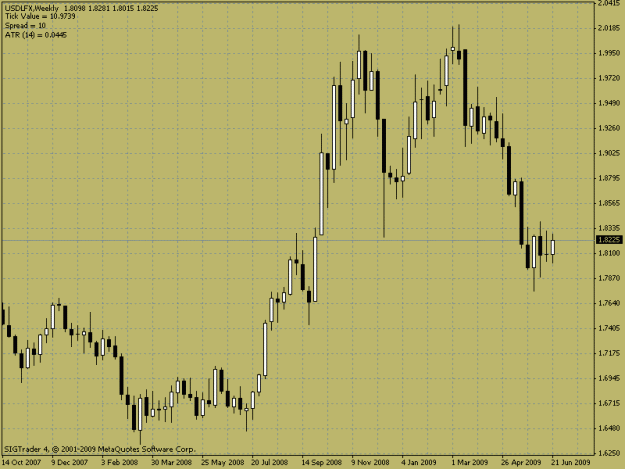Screen dimensions: 625x469
Task: Click the 9 Nov 2008 date label
Action: (x=370, y=463)
